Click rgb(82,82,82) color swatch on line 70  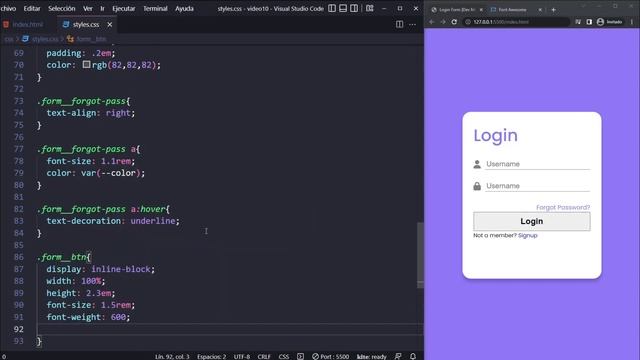pos(86,64)
